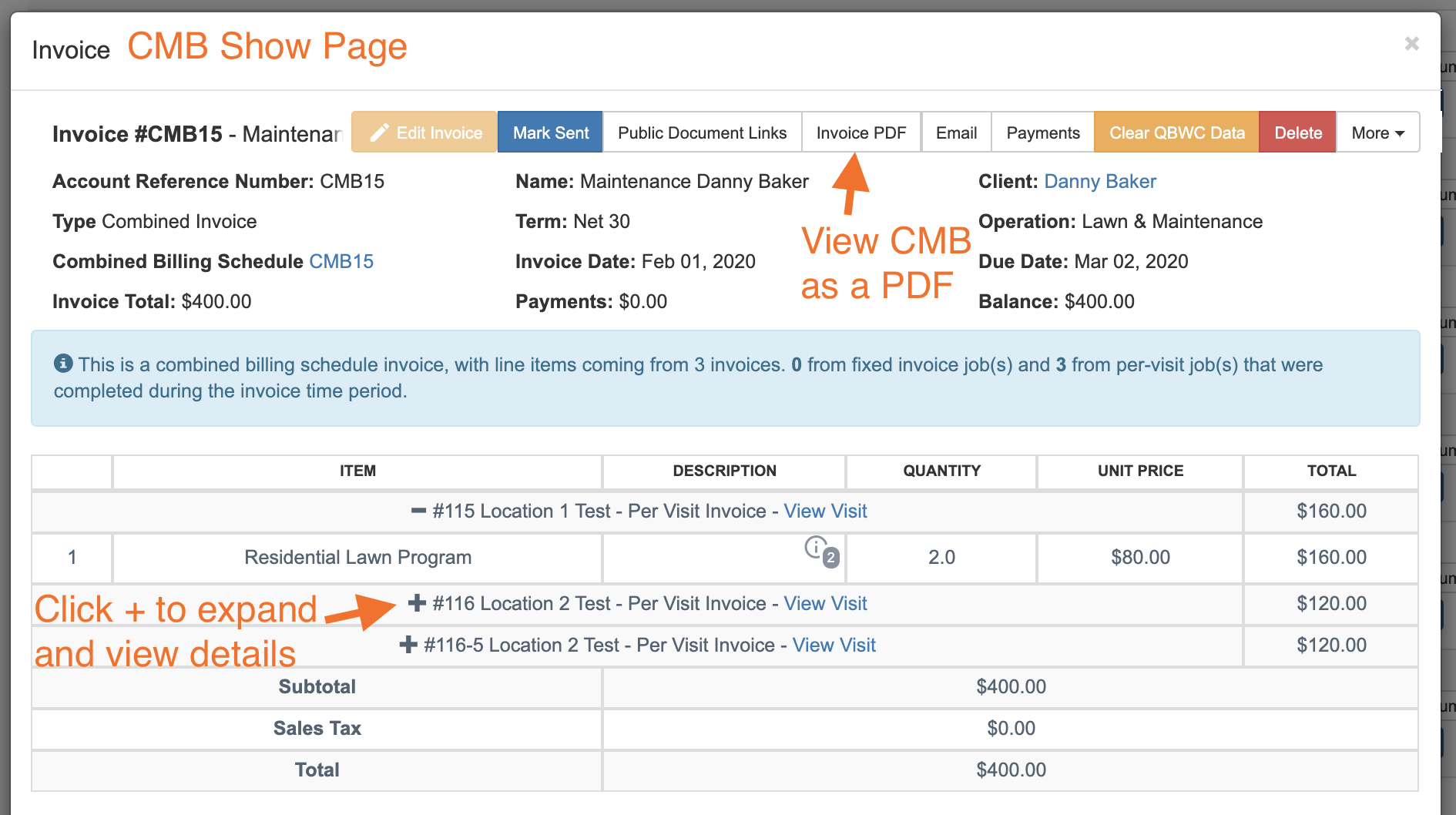Expand the #116 Location 2 Test invoice row

[x=417, y=603]
